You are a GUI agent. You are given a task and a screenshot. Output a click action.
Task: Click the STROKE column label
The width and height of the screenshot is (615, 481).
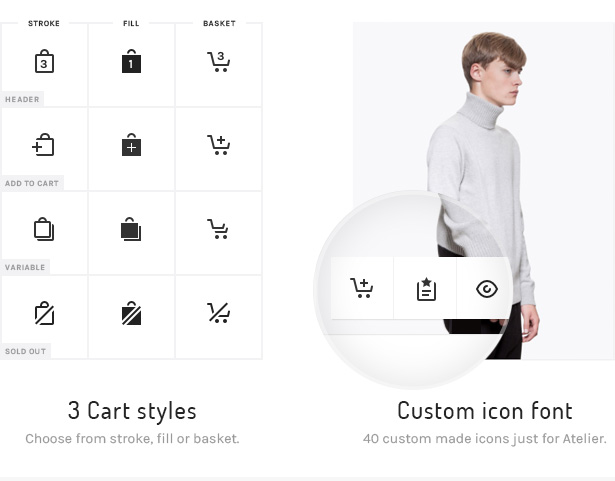[44, 23]
